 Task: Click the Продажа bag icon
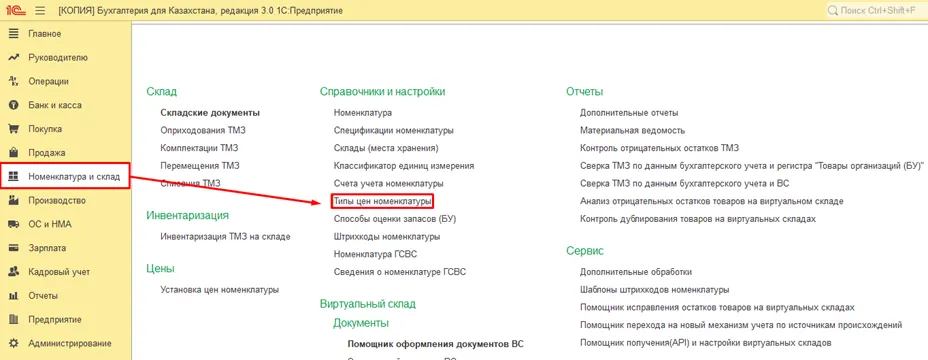tap(14, 153)
